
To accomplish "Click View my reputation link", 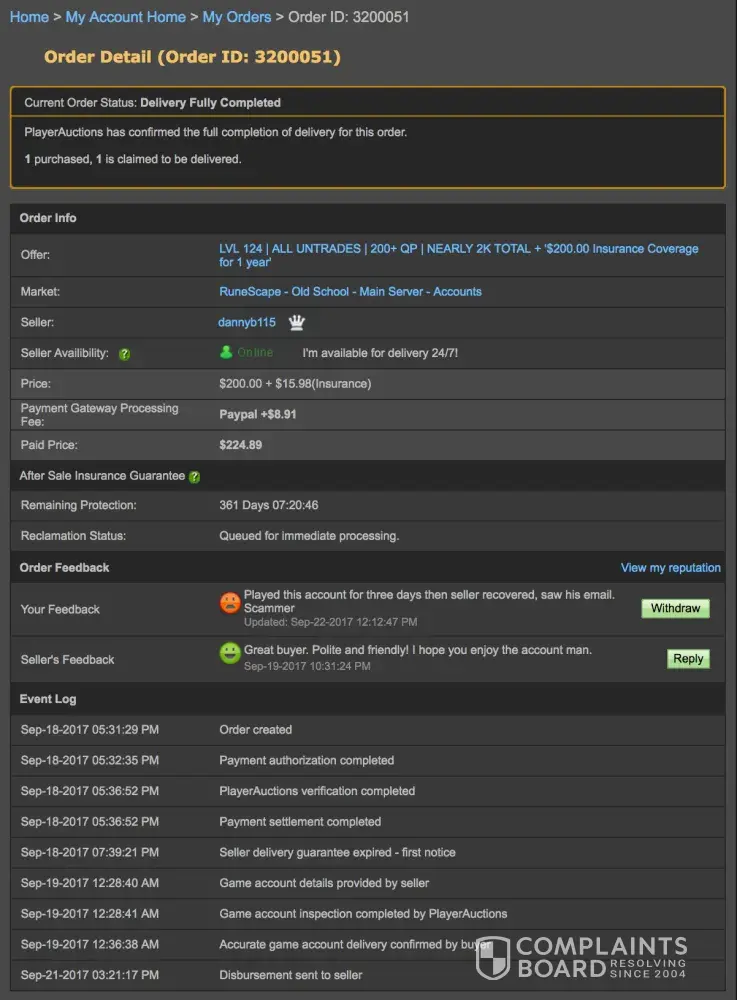I will [x=670, y=568].
